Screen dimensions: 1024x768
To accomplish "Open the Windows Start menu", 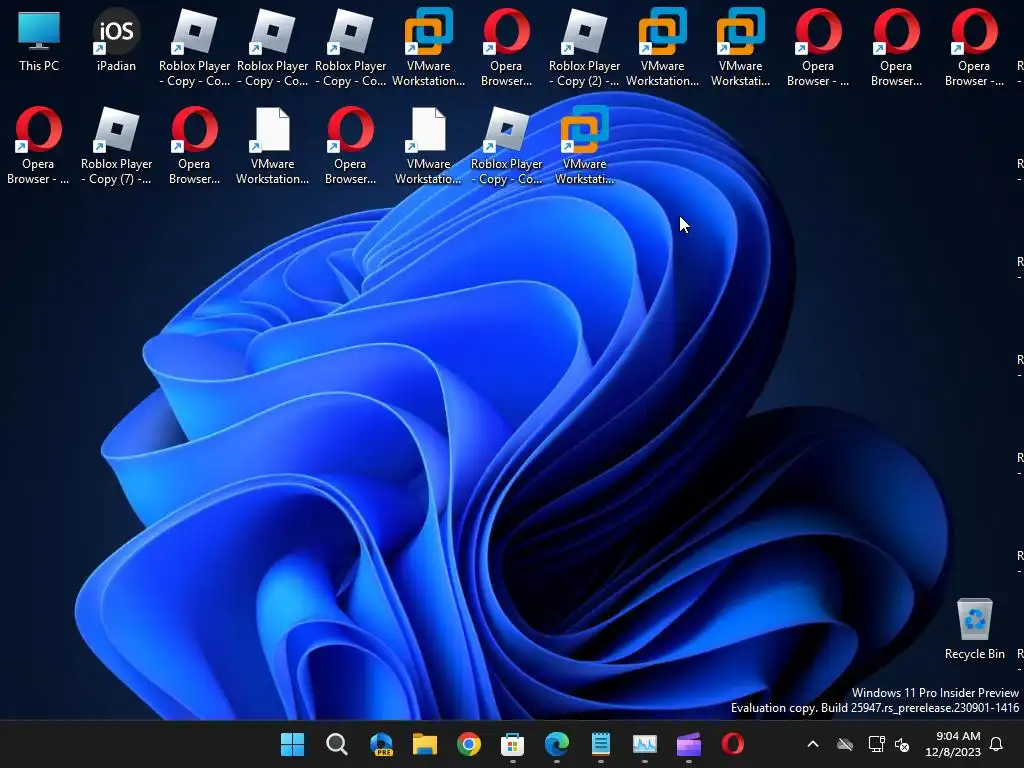I will point(293,744).
